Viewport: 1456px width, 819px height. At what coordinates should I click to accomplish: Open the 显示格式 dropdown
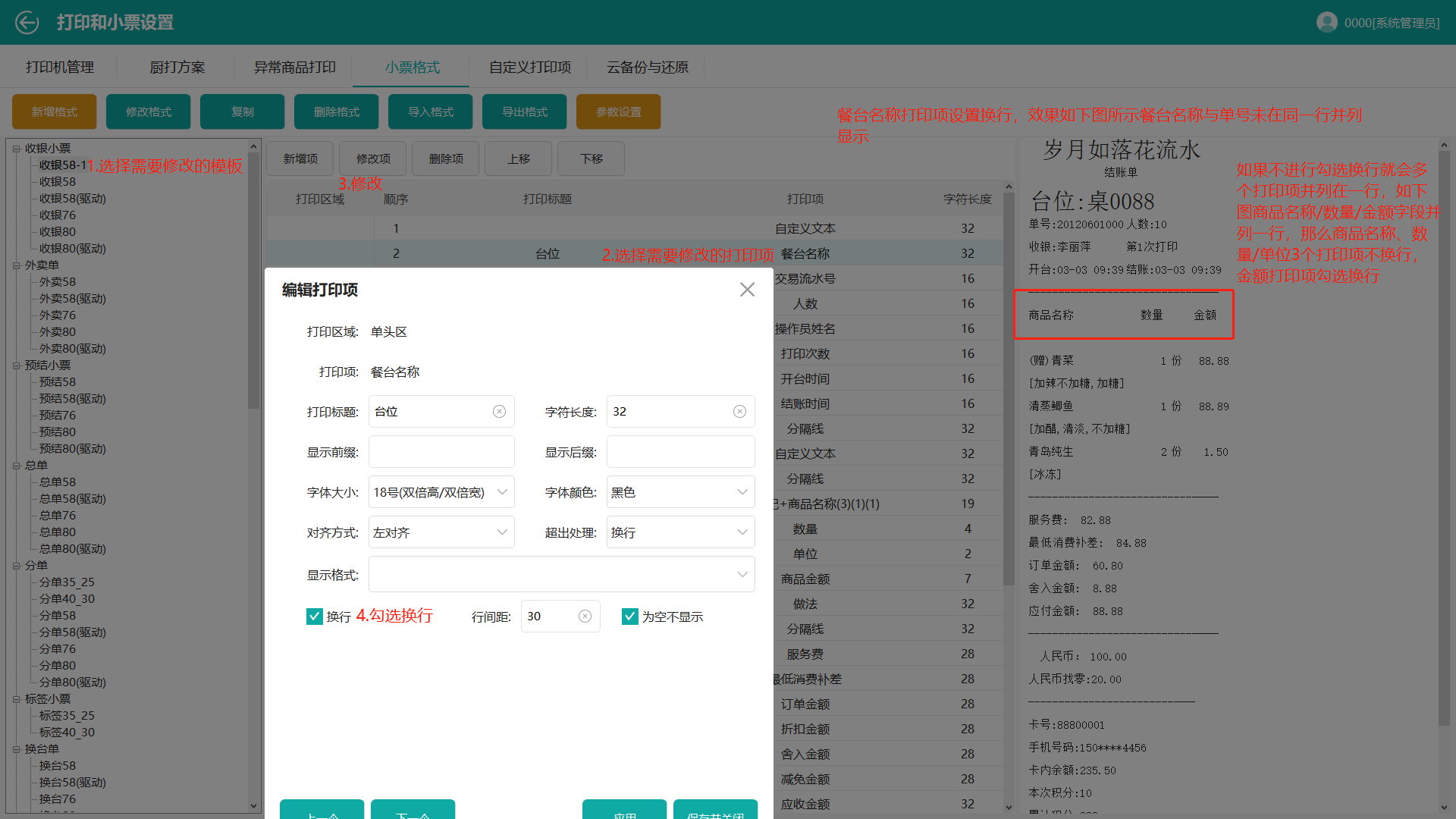[x=561, y=574]
